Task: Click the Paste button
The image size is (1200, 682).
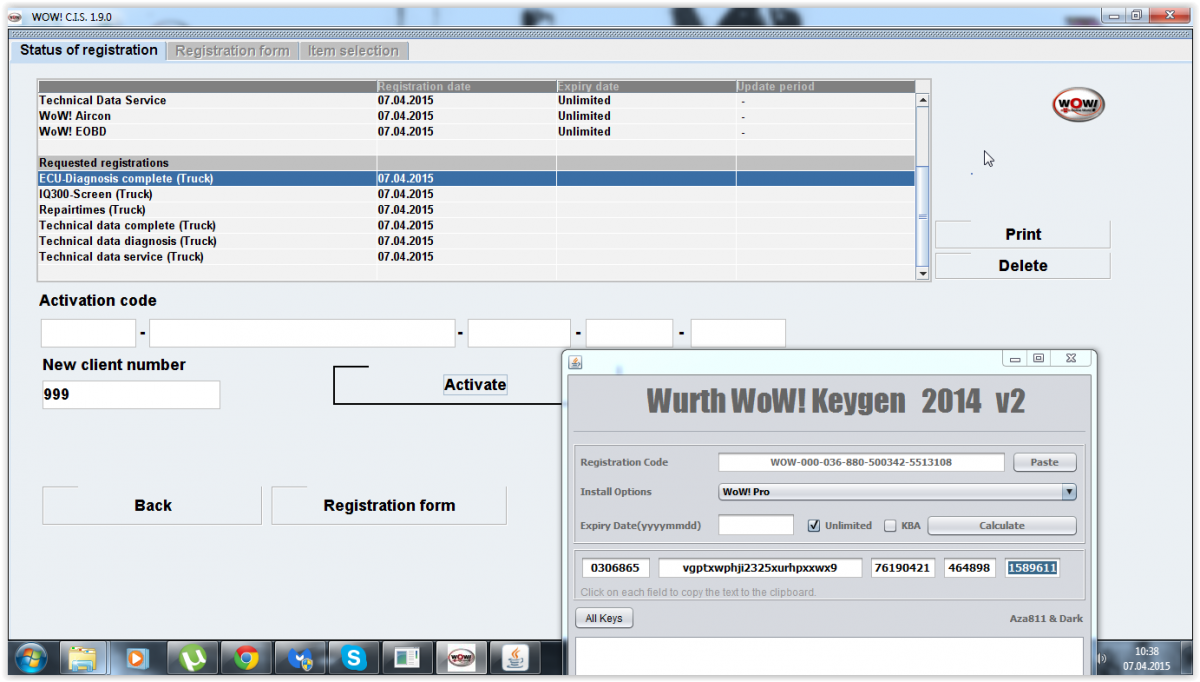Action: pos(1044,462)
